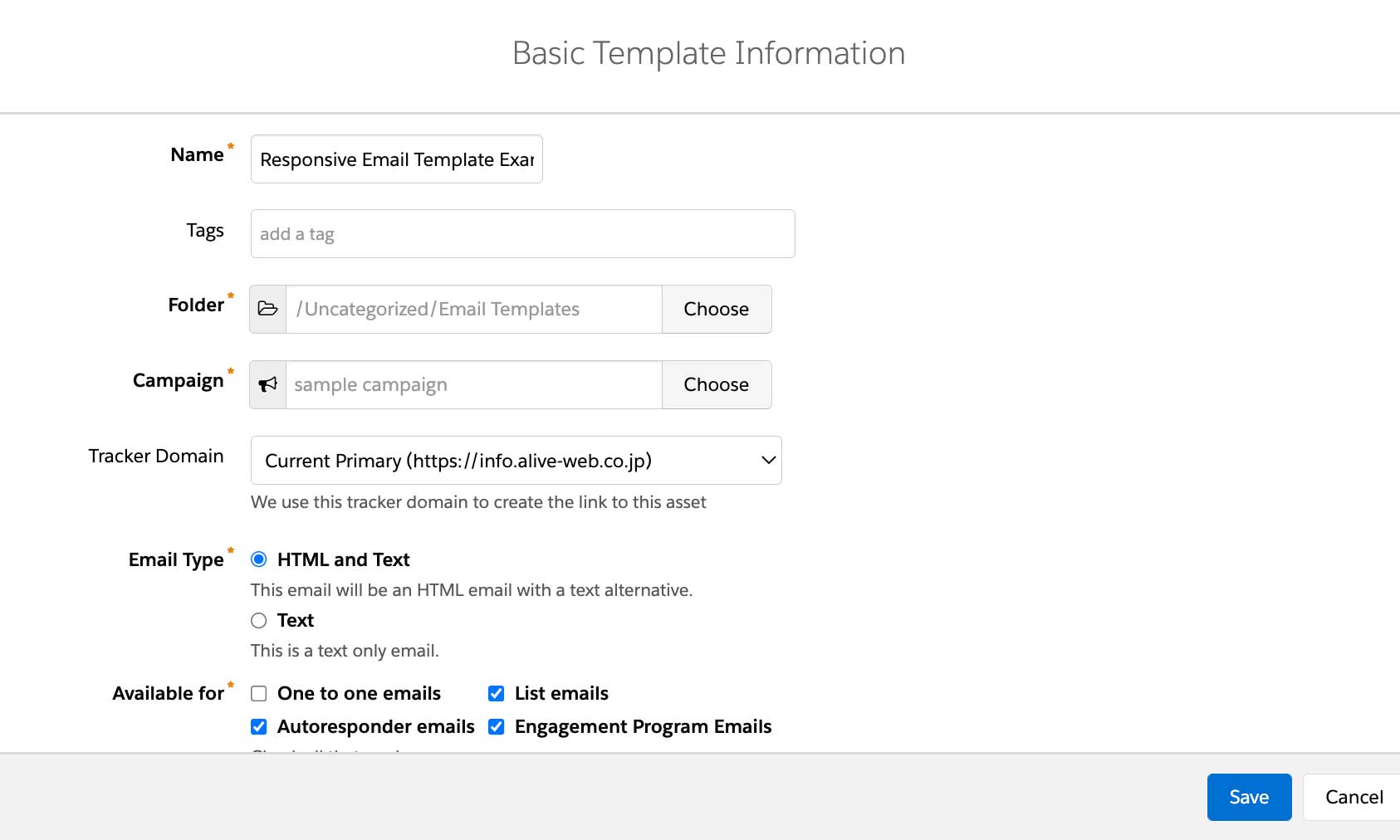Image resolution: width=1400 pixels, height=840 pixels.
Task: Choose a campaign for the template
Action: click(x=716, y=384)
